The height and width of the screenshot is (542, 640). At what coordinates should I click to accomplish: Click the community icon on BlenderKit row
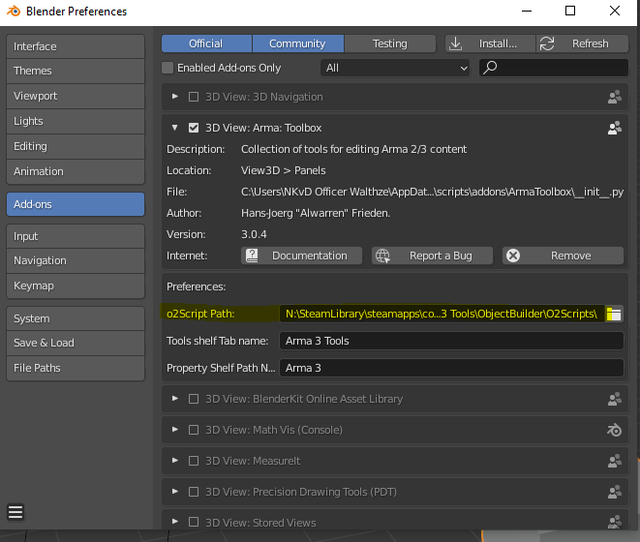tap(615, 399)
